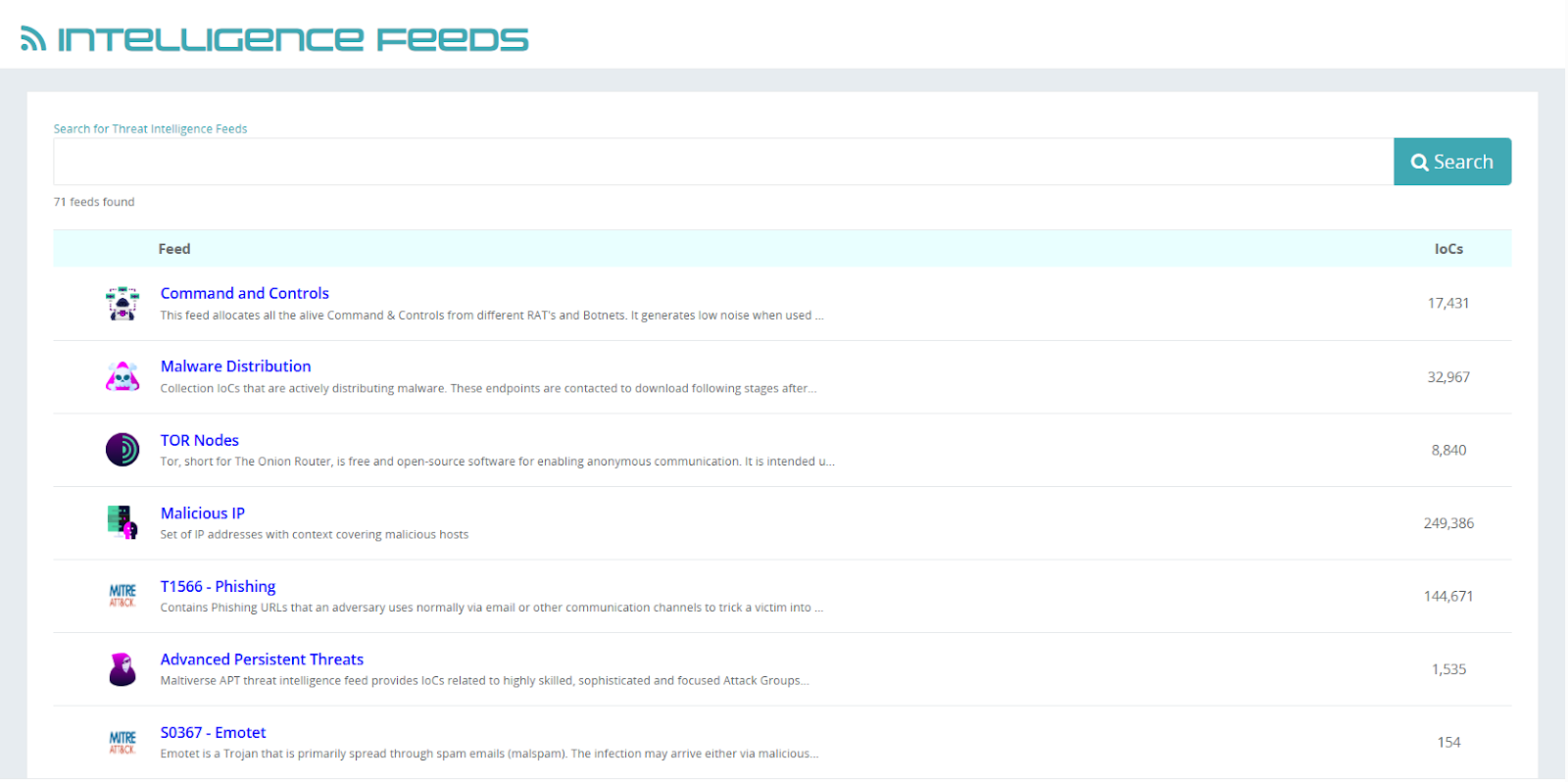Click the Command and Controls feed icon
Image resolution: width=1568 pixels, height=782 pixels.
122,304
